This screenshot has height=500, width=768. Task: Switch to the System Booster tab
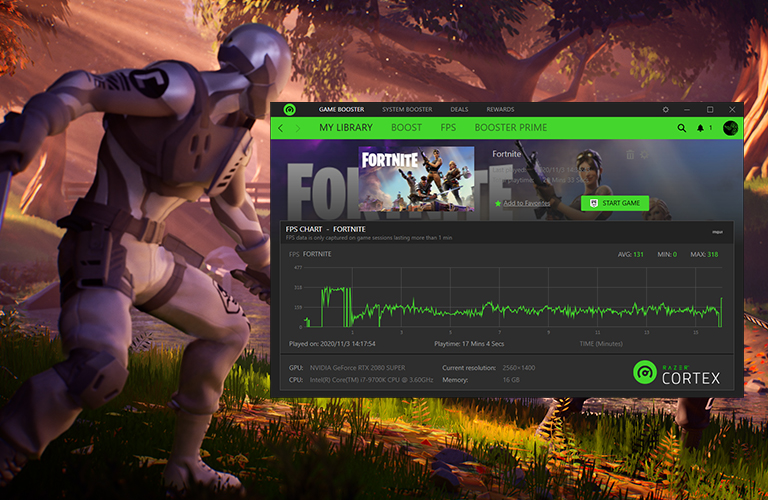coord(407,110)
